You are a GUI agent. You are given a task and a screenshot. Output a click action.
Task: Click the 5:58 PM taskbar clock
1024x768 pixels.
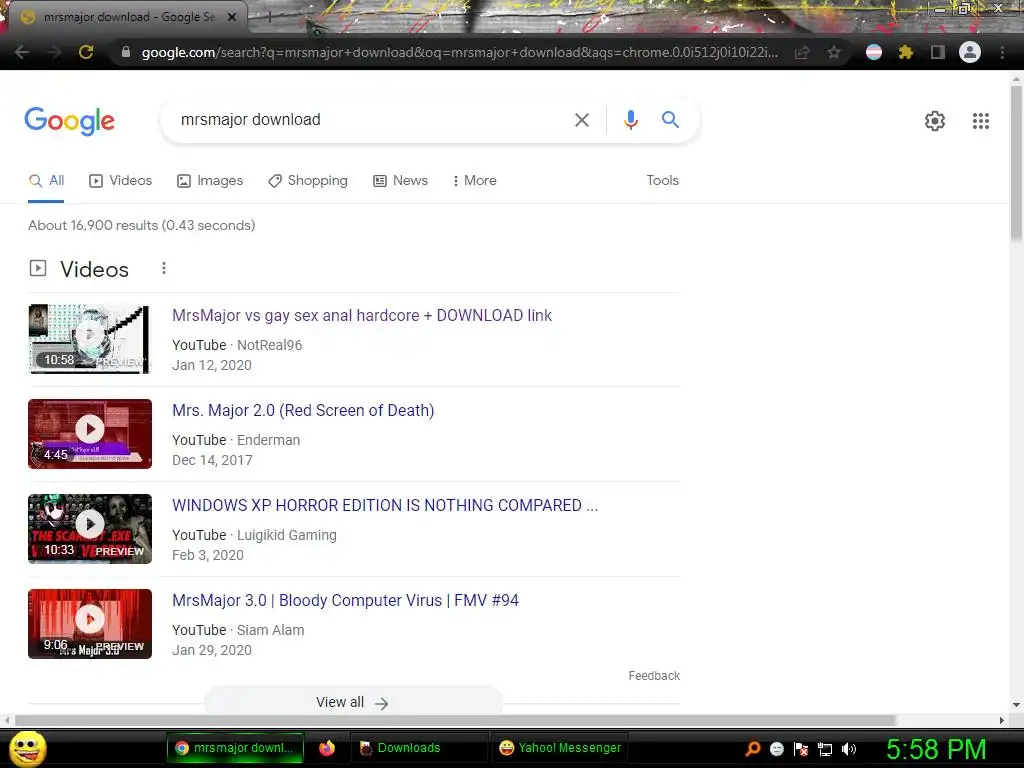point(936,749)
